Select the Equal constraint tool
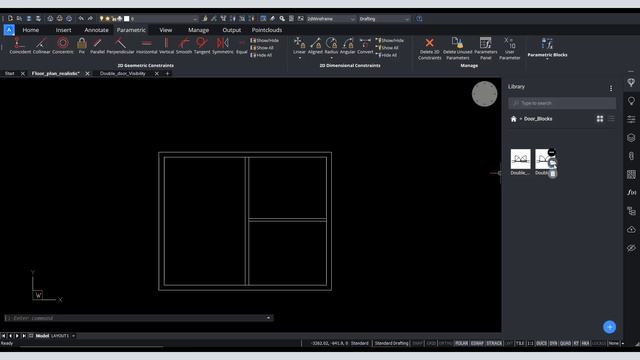 click(x=242, y=45)
